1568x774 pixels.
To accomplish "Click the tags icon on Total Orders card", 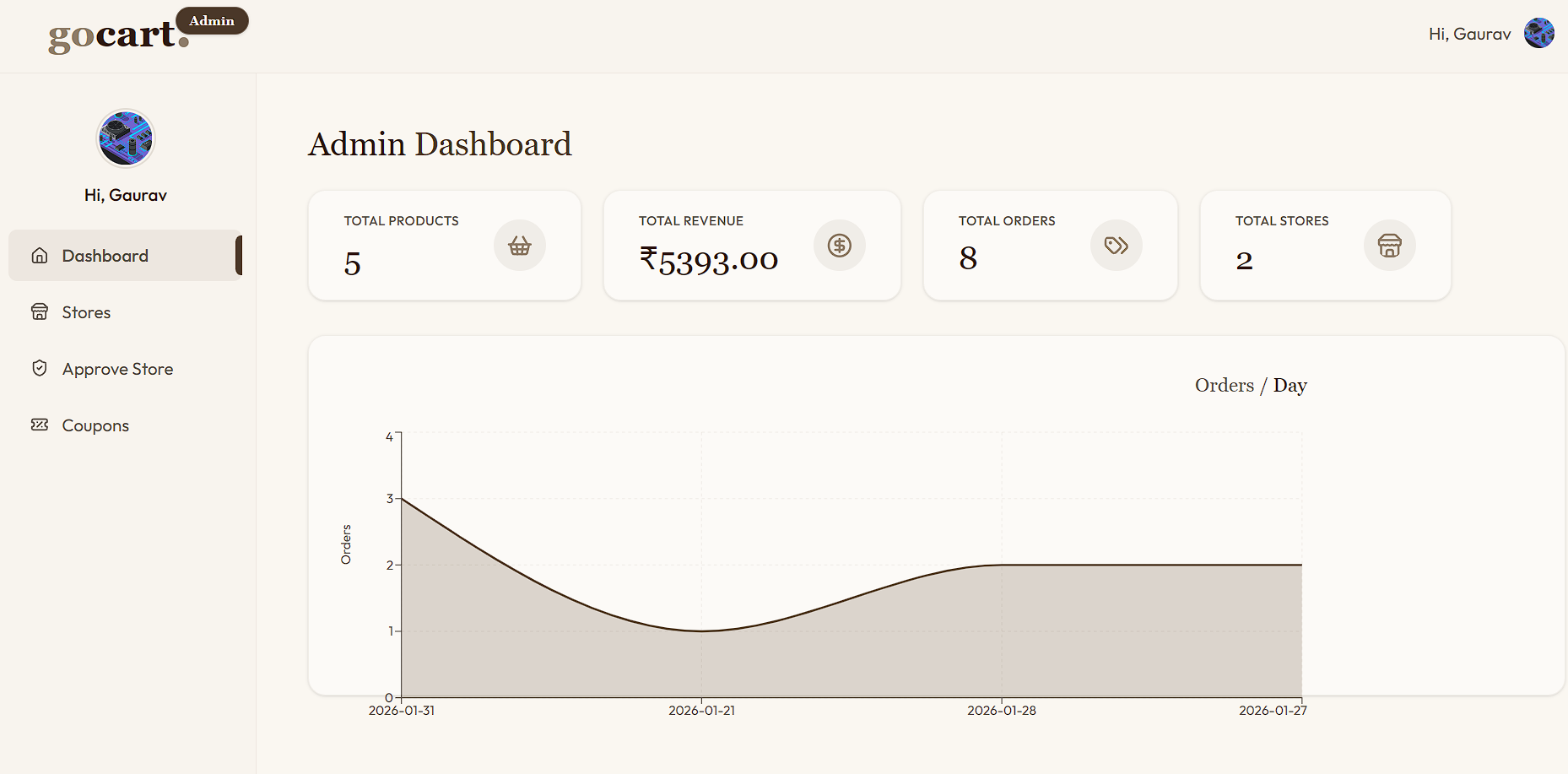I will click(1117, 246).
